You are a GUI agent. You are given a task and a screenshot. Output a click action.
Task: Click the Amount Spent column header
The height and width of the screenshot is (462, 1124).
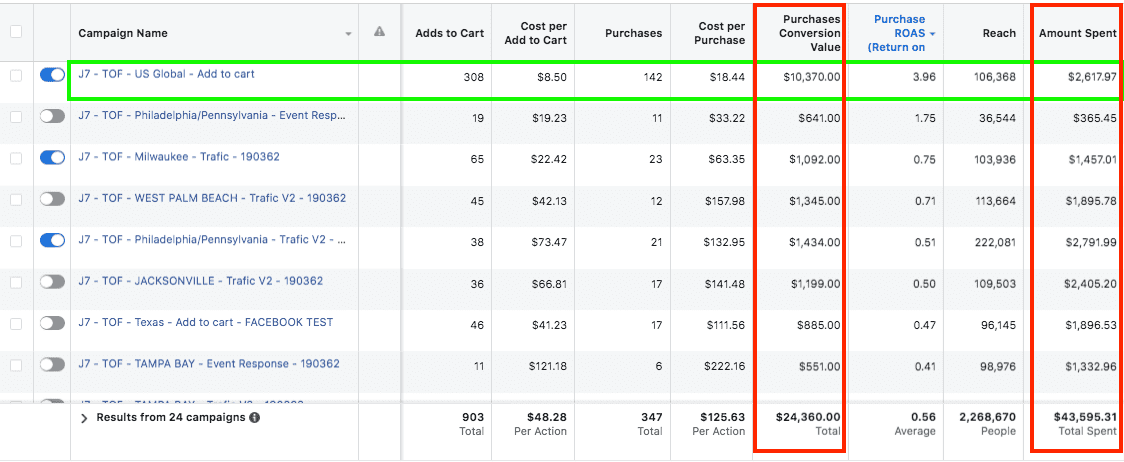tap(1077, 33)
